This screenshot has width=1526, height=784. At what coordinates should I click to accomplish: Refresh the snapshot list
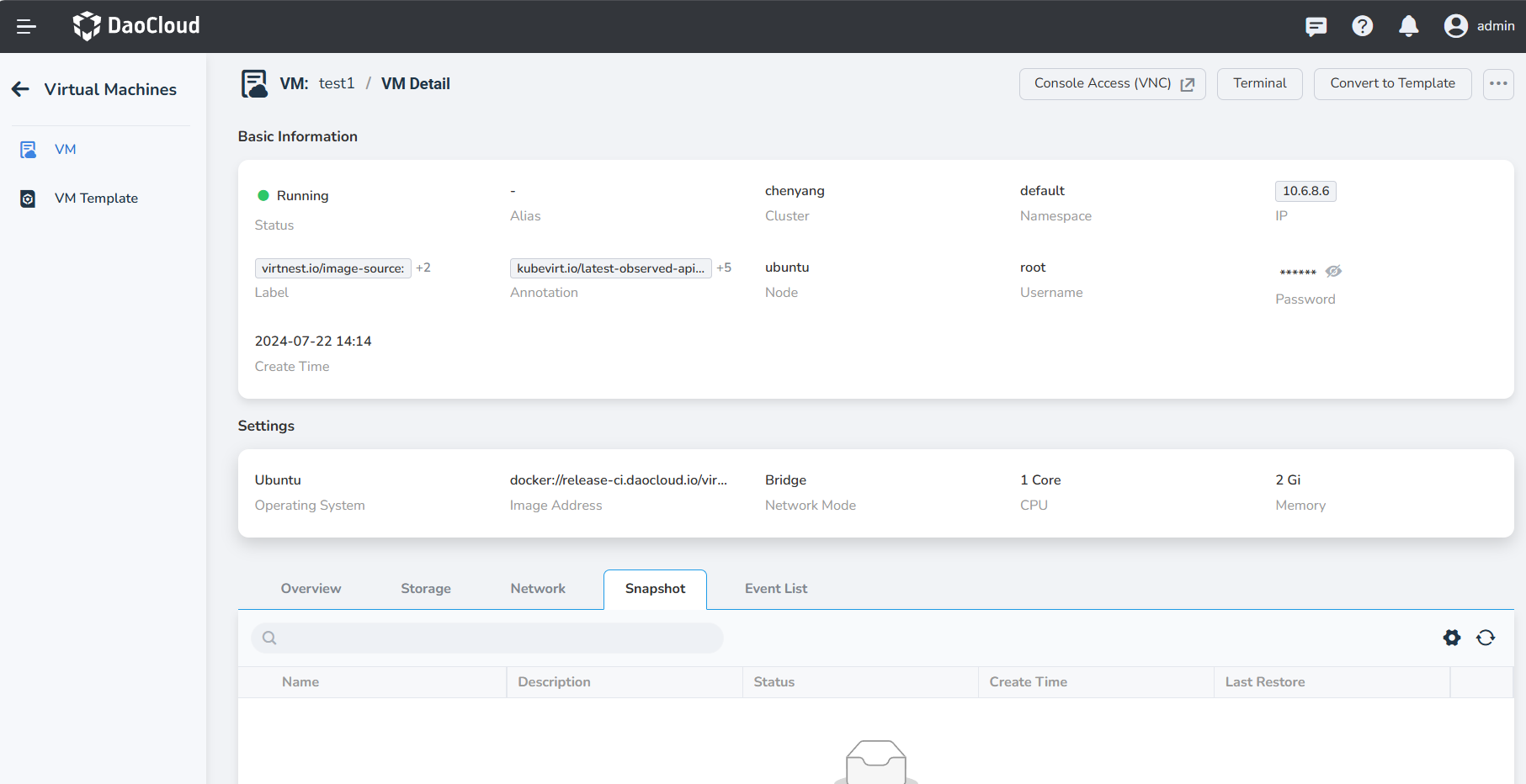tap(1486, 638)
